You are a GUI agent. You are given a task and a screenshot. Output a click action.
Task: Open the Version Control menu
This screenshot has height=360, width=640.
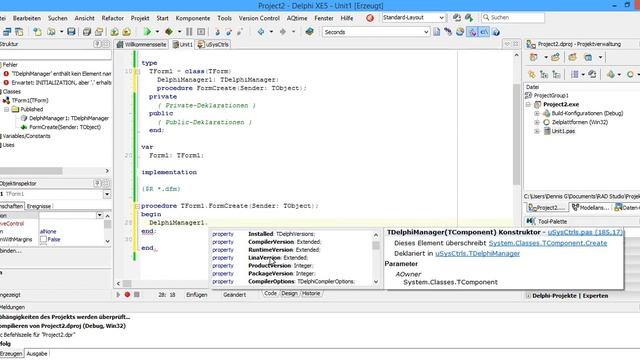[259, 18]
